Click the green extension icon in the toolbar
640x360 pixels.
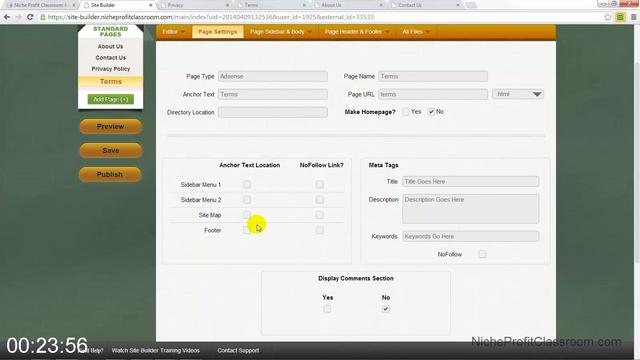point(620,17)
